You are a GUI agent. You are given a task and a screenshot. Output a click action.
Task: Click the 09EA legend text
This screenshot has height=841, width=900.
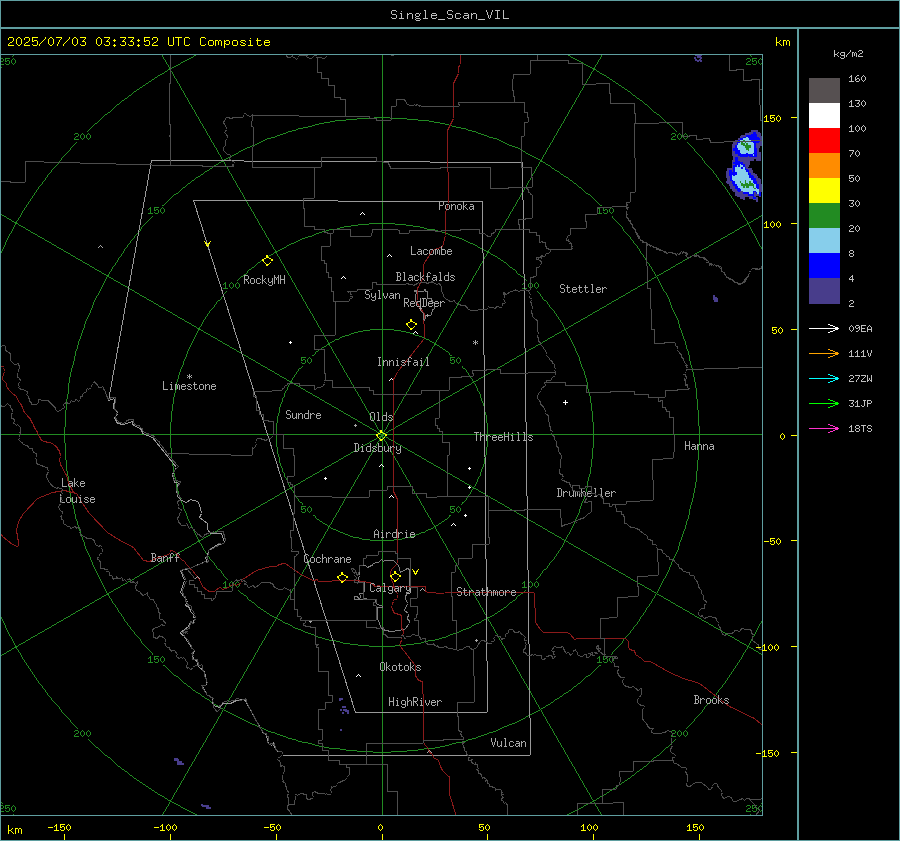[860, 329]
